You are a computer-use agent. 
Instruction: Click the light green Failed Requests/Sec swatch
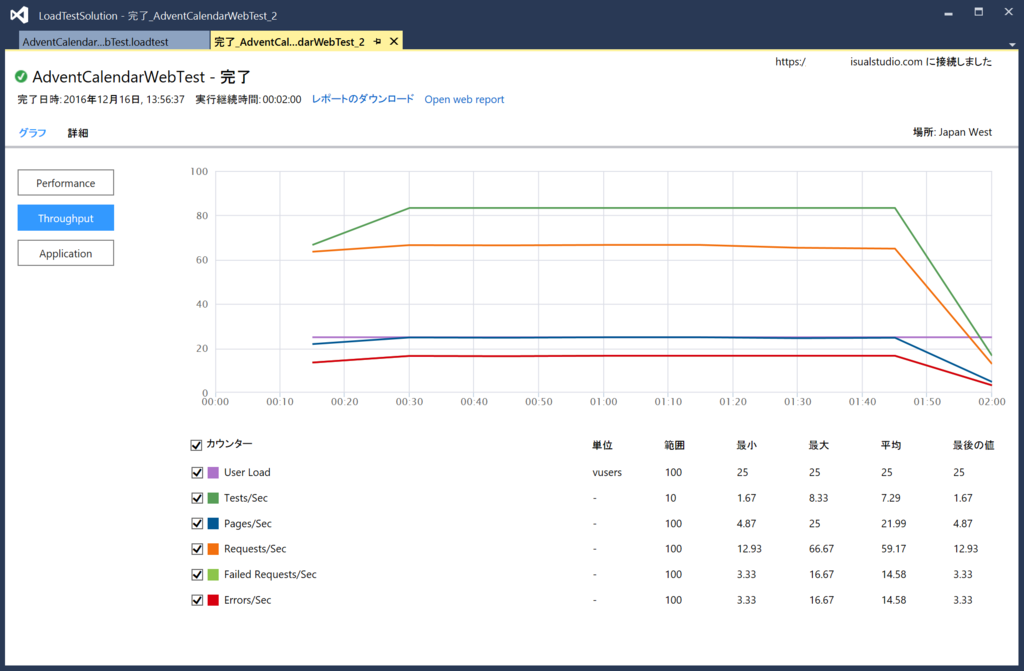[213, 574]
